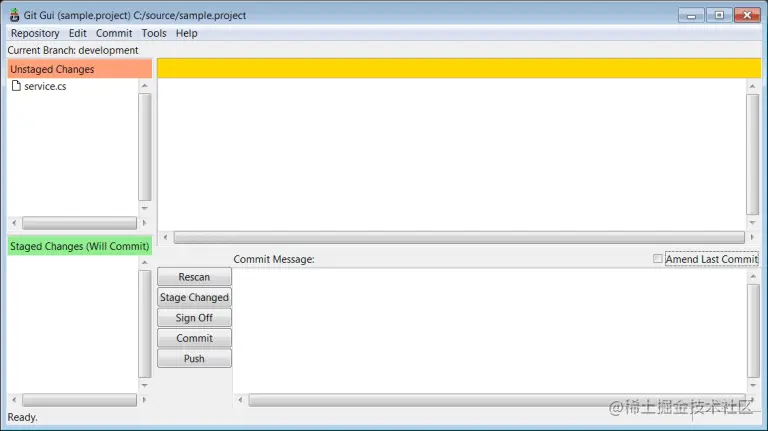Click left arrow of diff pane horizontal scrollbar
The height and width of the screenshot is (431, 768).
pos(166,238)
